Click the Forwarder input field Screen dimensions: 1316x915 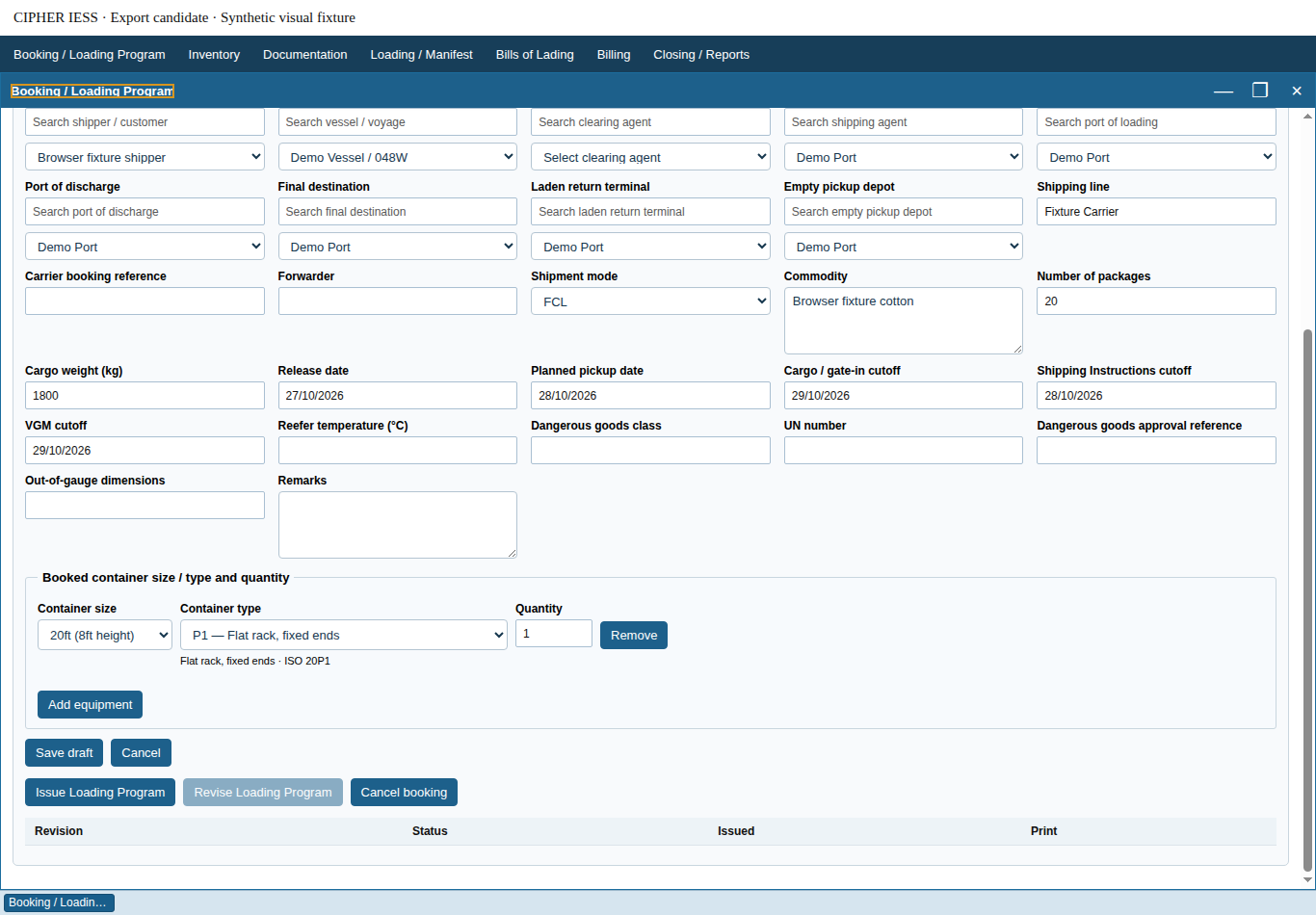coord(398,301)
